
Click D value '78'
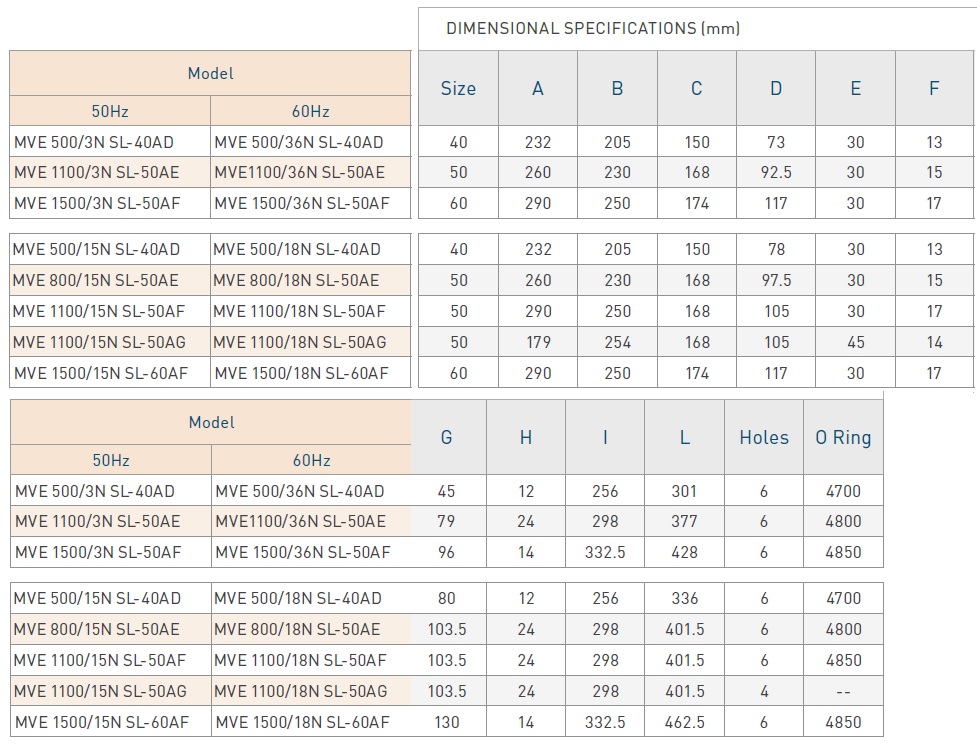click(776, 249)
